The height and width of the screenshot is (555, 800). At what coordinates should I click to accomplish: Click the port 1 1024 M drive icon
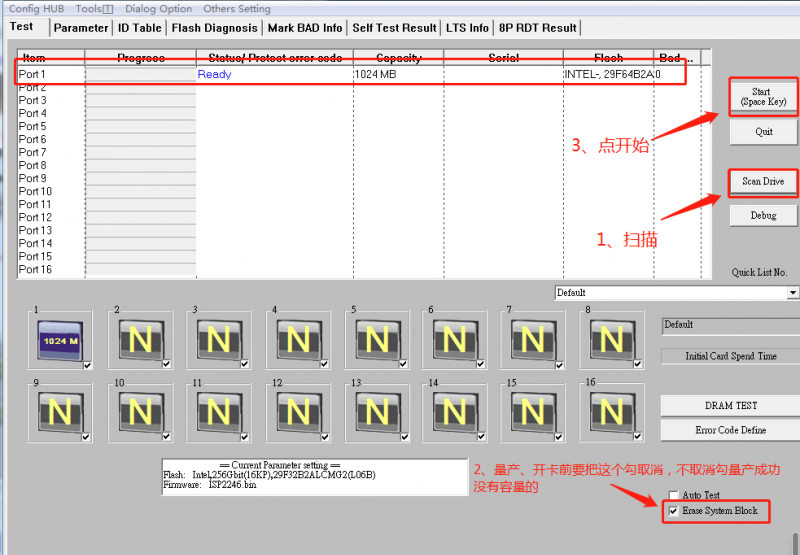[60, 340]
